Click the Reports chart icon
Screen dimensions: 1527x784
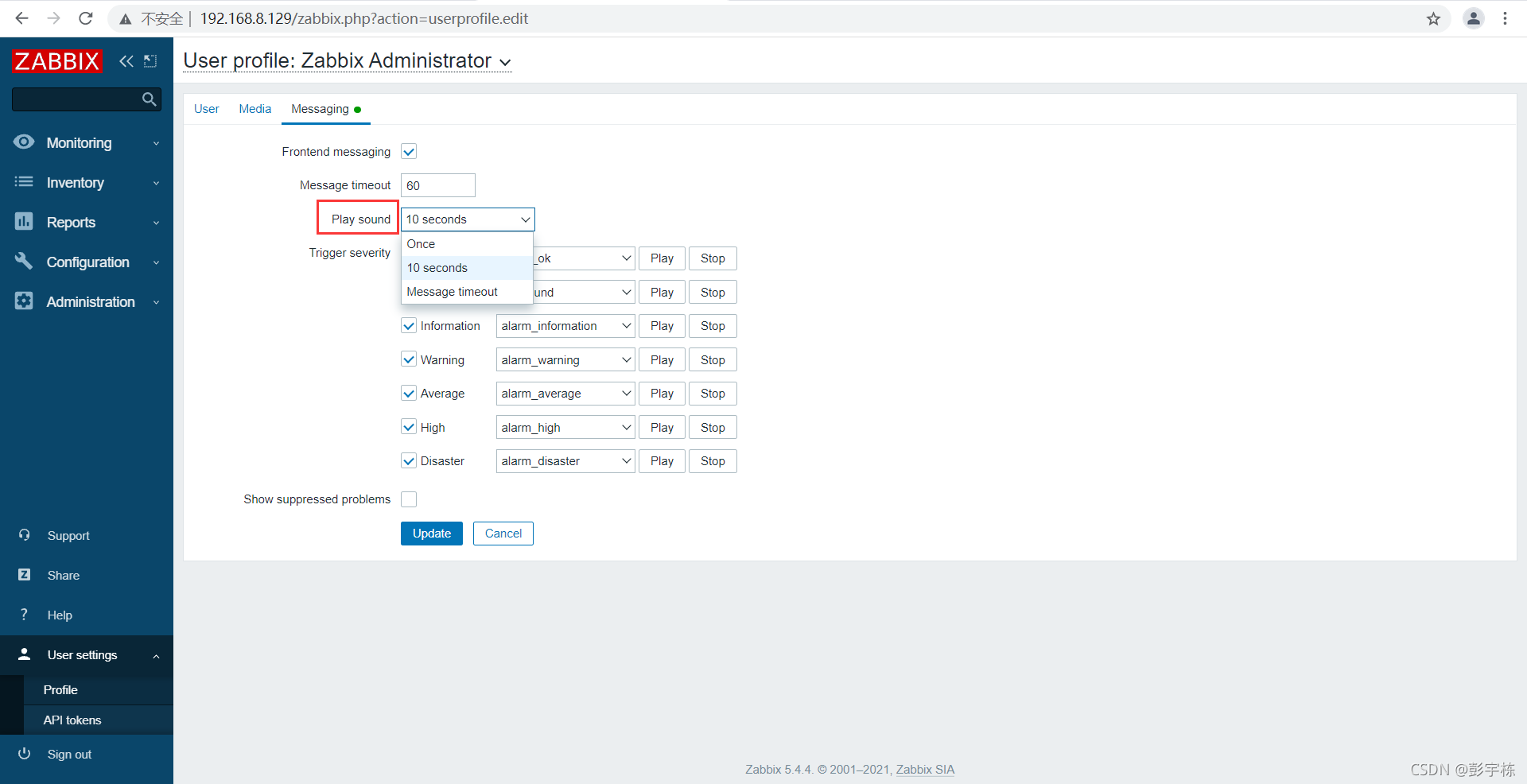(24, 222)
